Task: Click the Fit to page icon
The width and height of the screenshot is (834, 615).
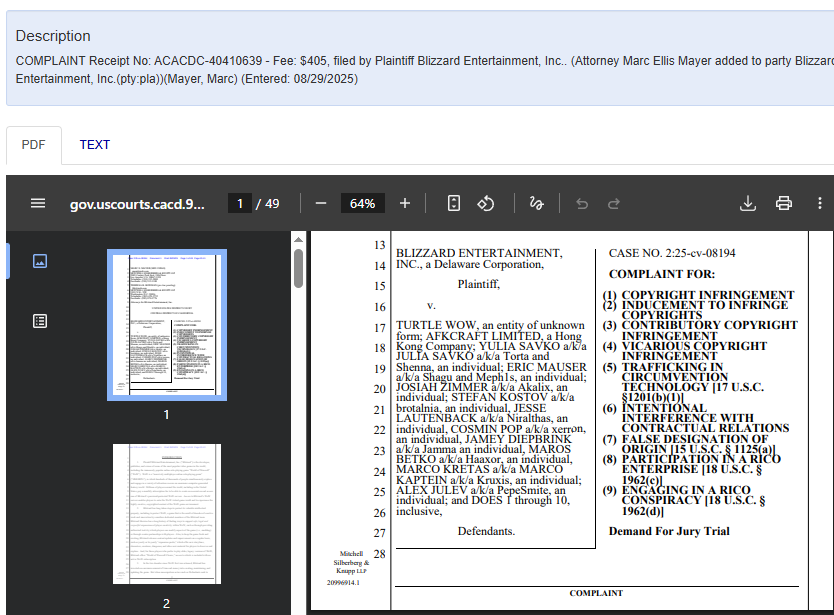Action: point(454,203)
